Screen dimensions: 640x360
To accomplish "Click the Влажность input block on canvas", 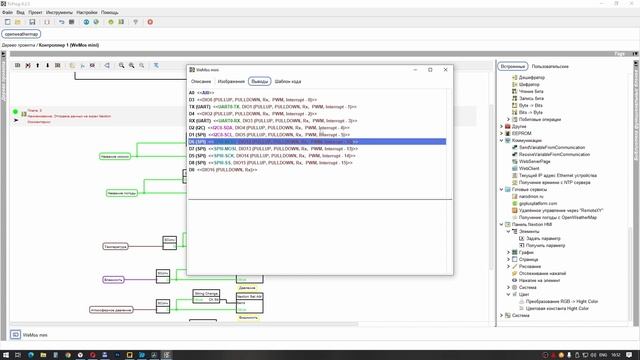I will [x=113, y=280].
